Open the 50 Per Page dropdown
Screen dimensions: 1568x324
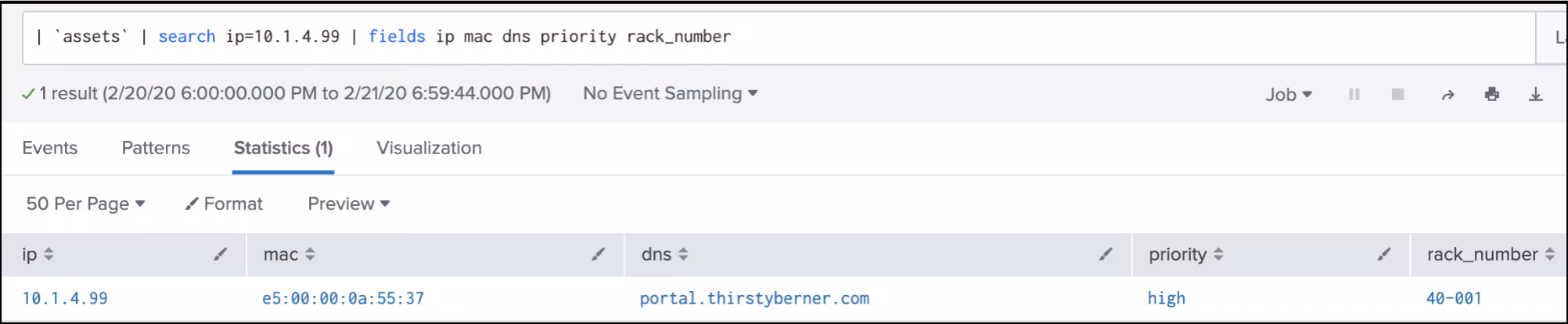point(85,203)
